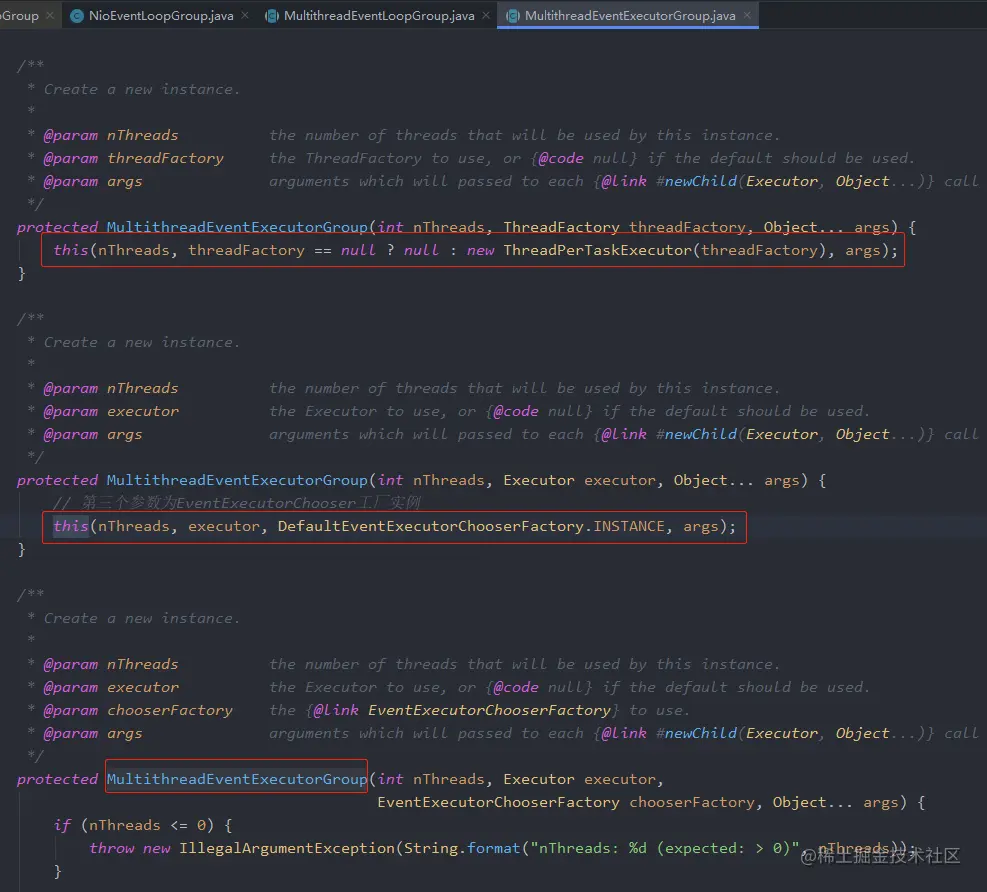Click the "nThreads: %d (expected: > 0)" string literal
The width and height of the screenshot is (987, 892).
click(665, 848)
